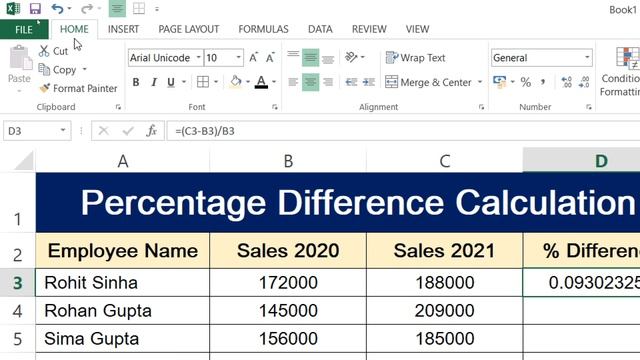Click the Name Box showing D3
The height and width of the screenshot is (360, 640).
(x=37, y=131)
